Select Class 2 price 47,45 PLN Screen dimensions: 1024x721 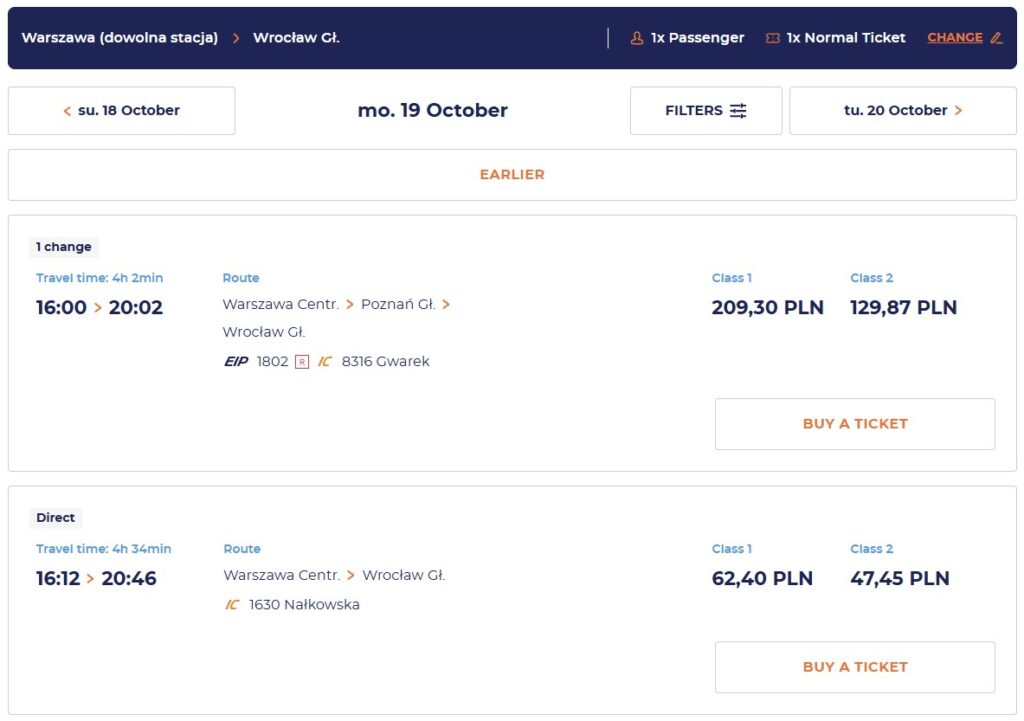(899, 579)
